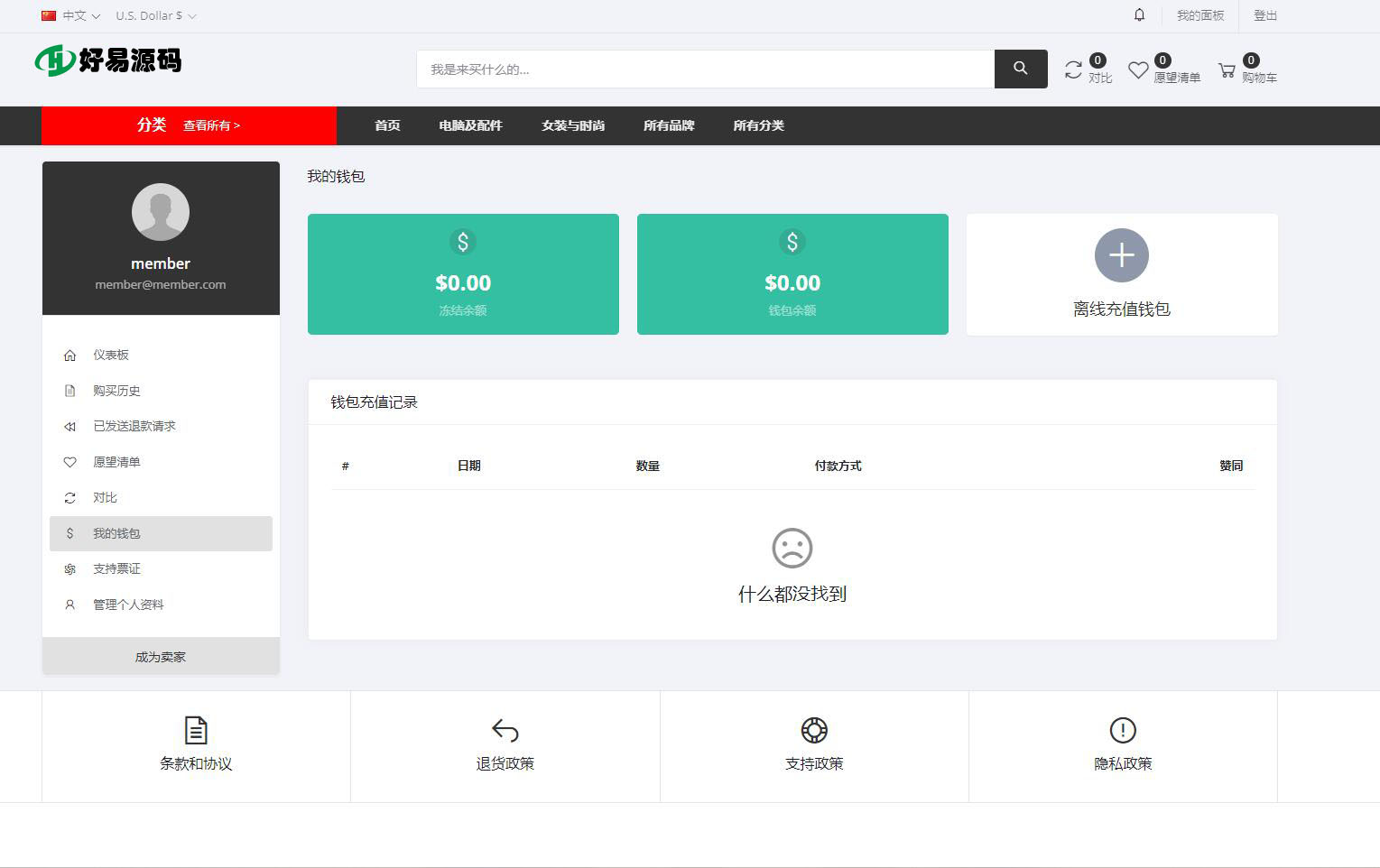Image resolution: width=1380 pixels, height=868 pixels.
Task: Open the 隐私政策 link
Action: pos(1123,763)
